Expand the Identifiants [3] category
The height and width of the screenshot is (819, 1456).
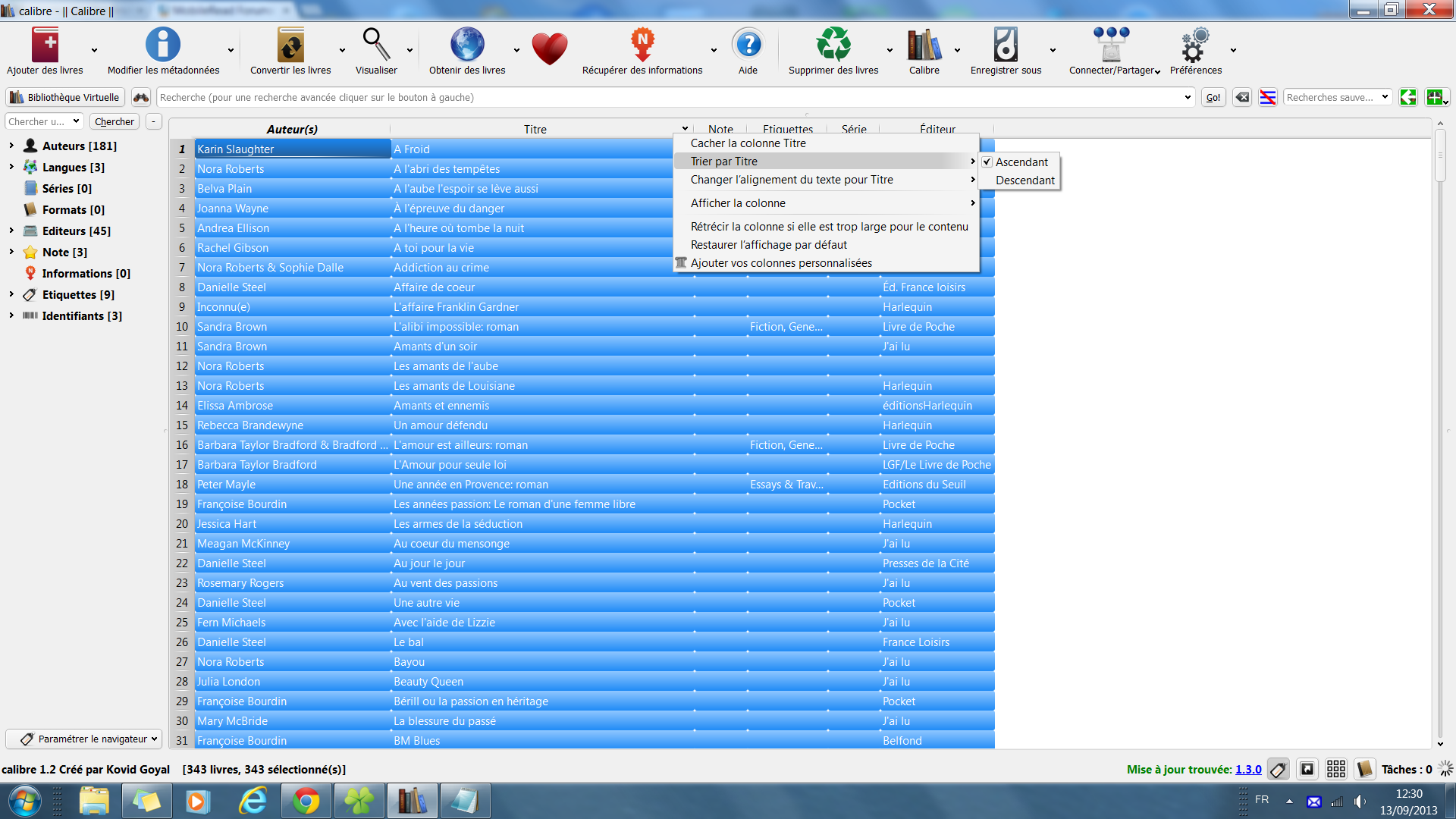pos(11,315)
